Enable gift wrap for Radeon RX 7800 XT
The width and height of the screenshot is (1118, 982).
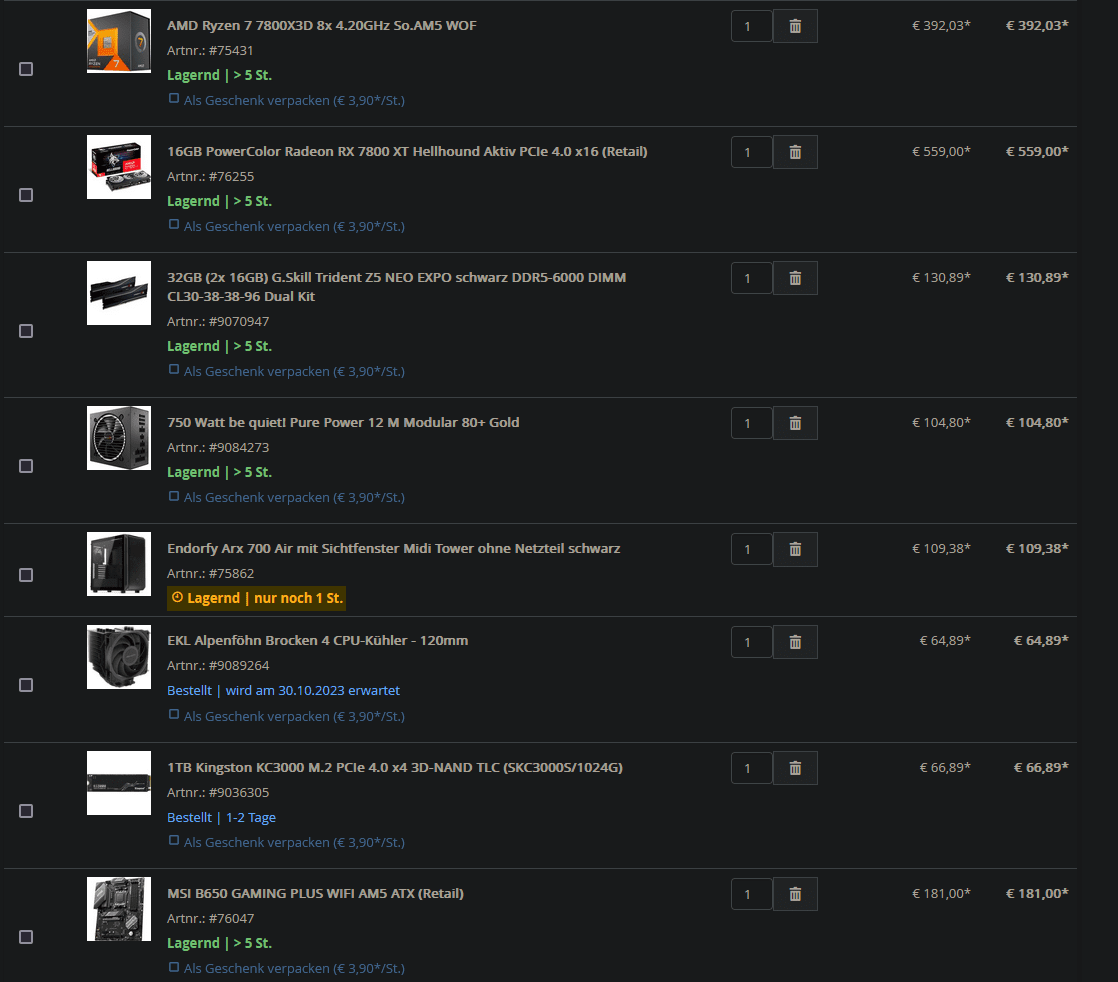[x=174, y=225]
